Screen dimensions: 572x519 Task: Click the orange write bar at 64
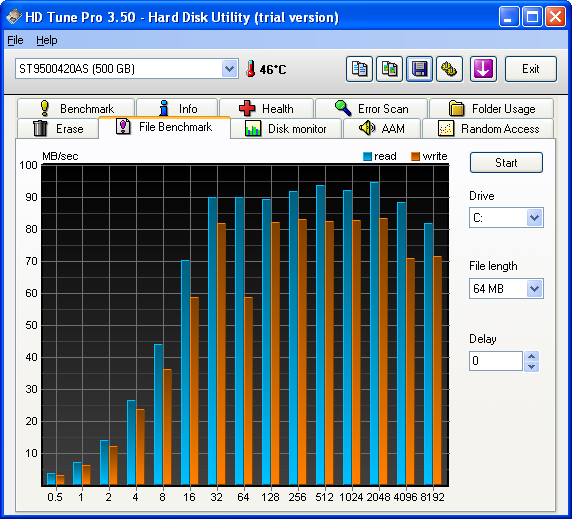tap(248, 391)
